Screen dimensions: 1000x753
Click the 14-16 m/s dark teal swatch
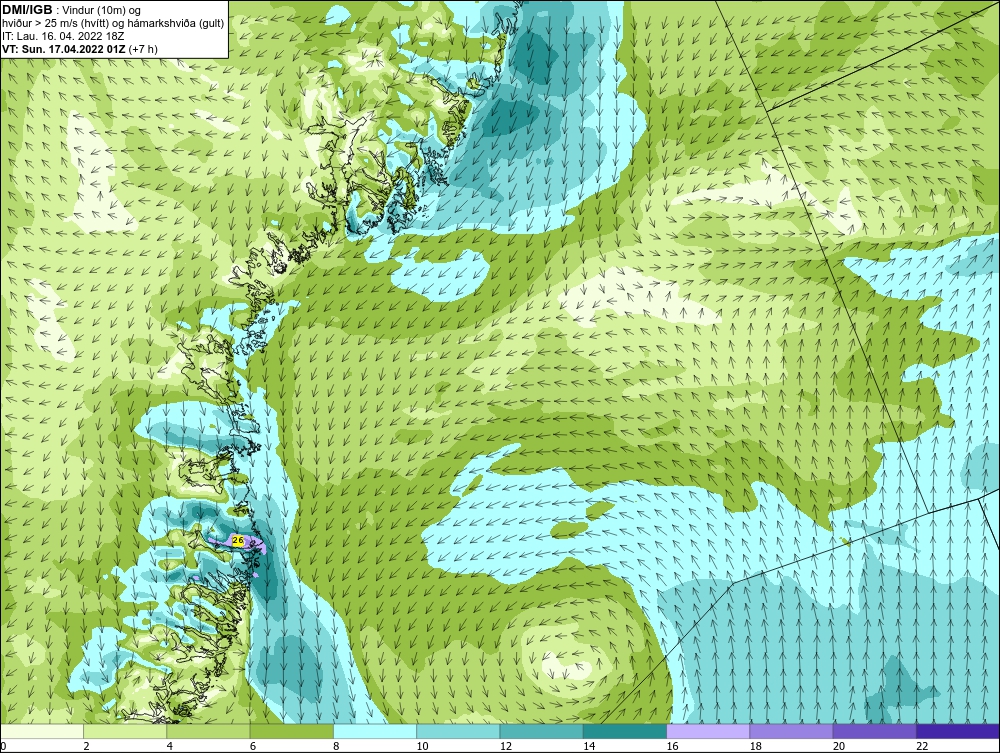pyautogui.click(x=625, y=731)
